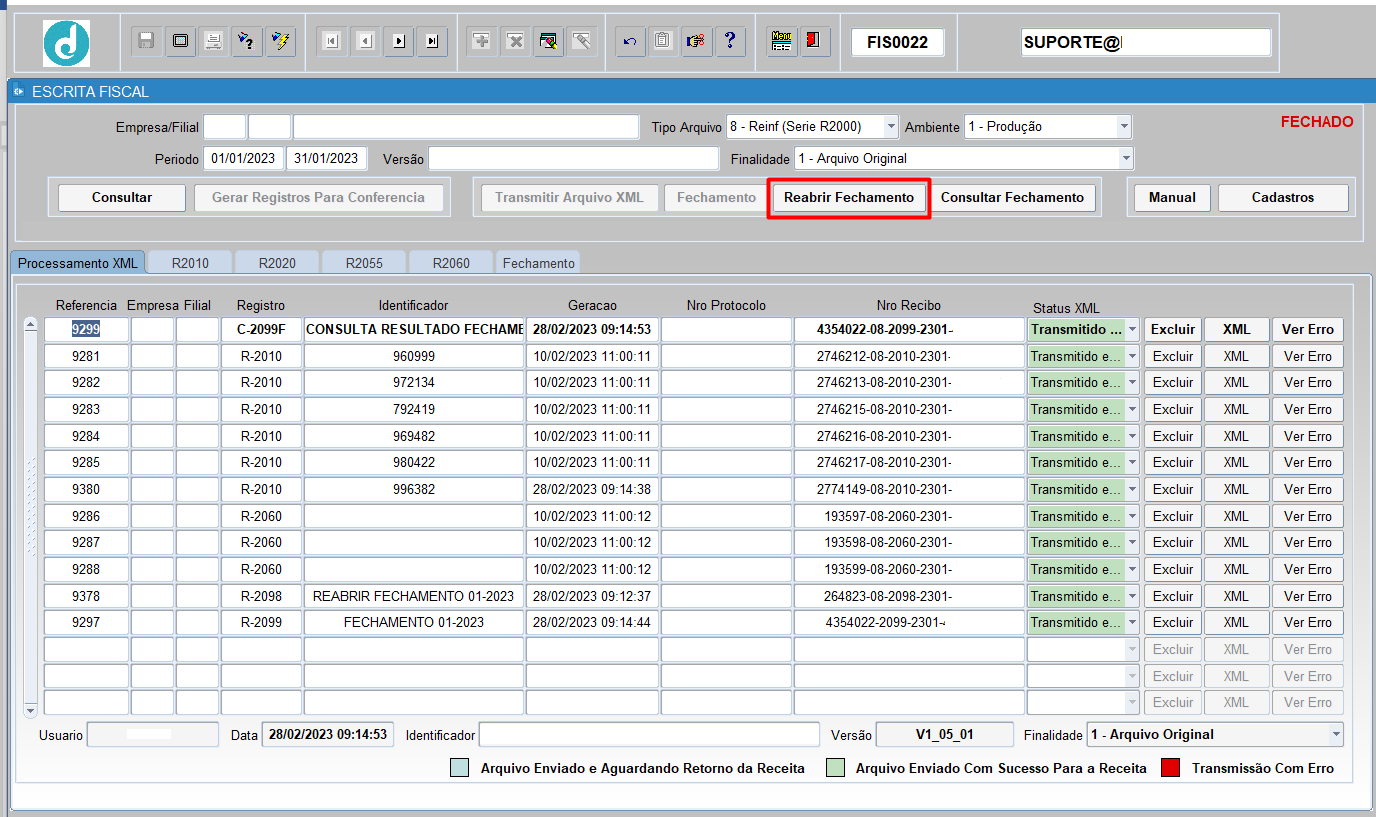Viewport: 1376px width, 817px height.
Task: Click the Undo arrow toolbar icon
Action: click(x=630, y=42)
